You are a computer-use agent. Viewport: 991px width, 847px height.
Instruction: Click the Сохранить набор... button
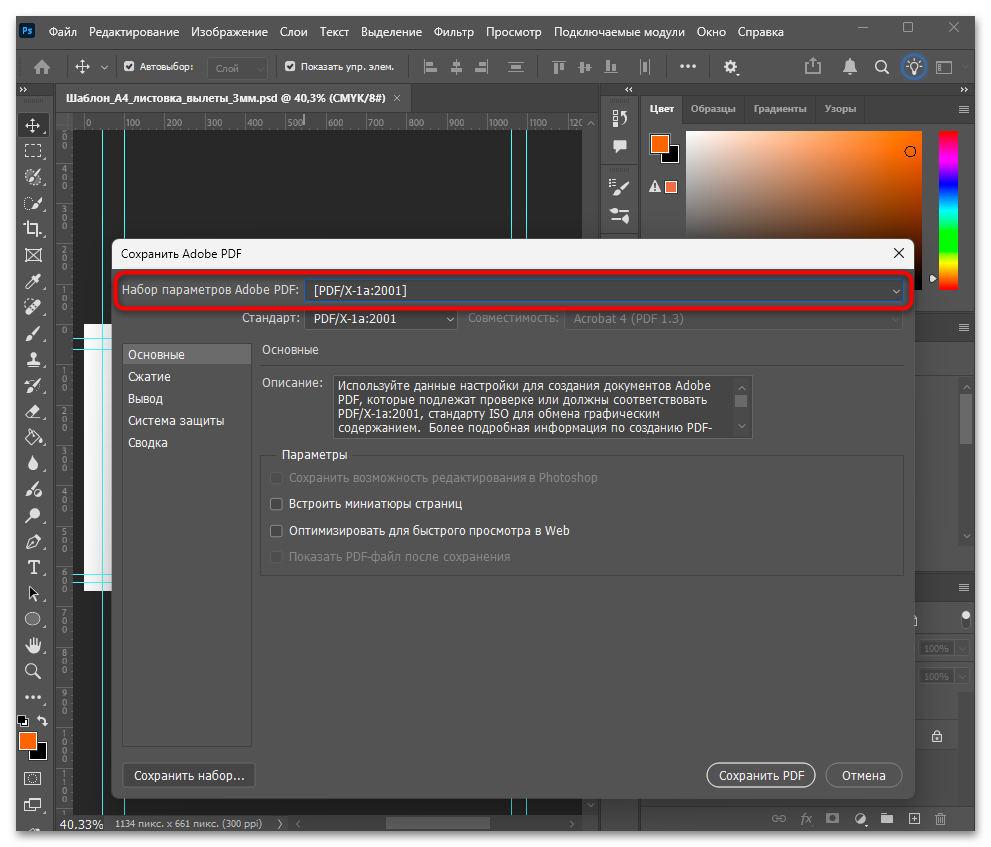(188, 776)
